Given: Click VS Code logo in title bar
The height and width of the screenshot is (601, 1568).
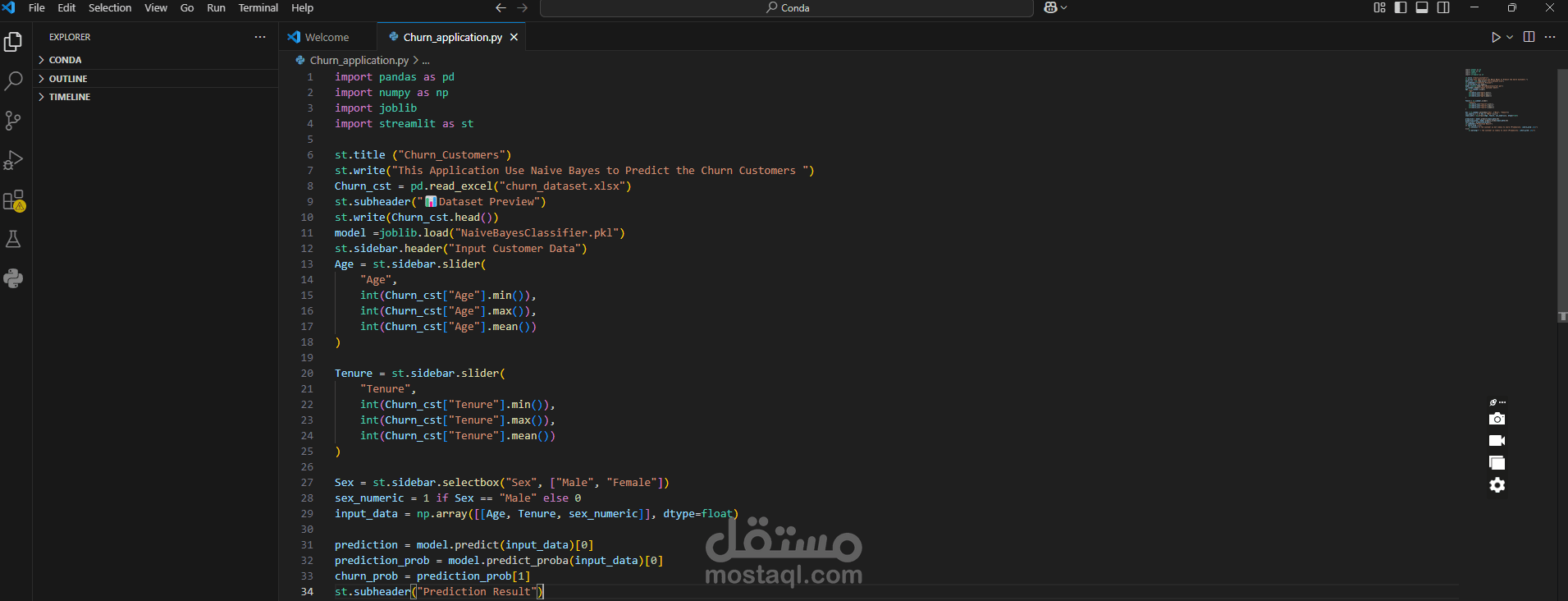Looking at the screenshot, I should point(9,7).
